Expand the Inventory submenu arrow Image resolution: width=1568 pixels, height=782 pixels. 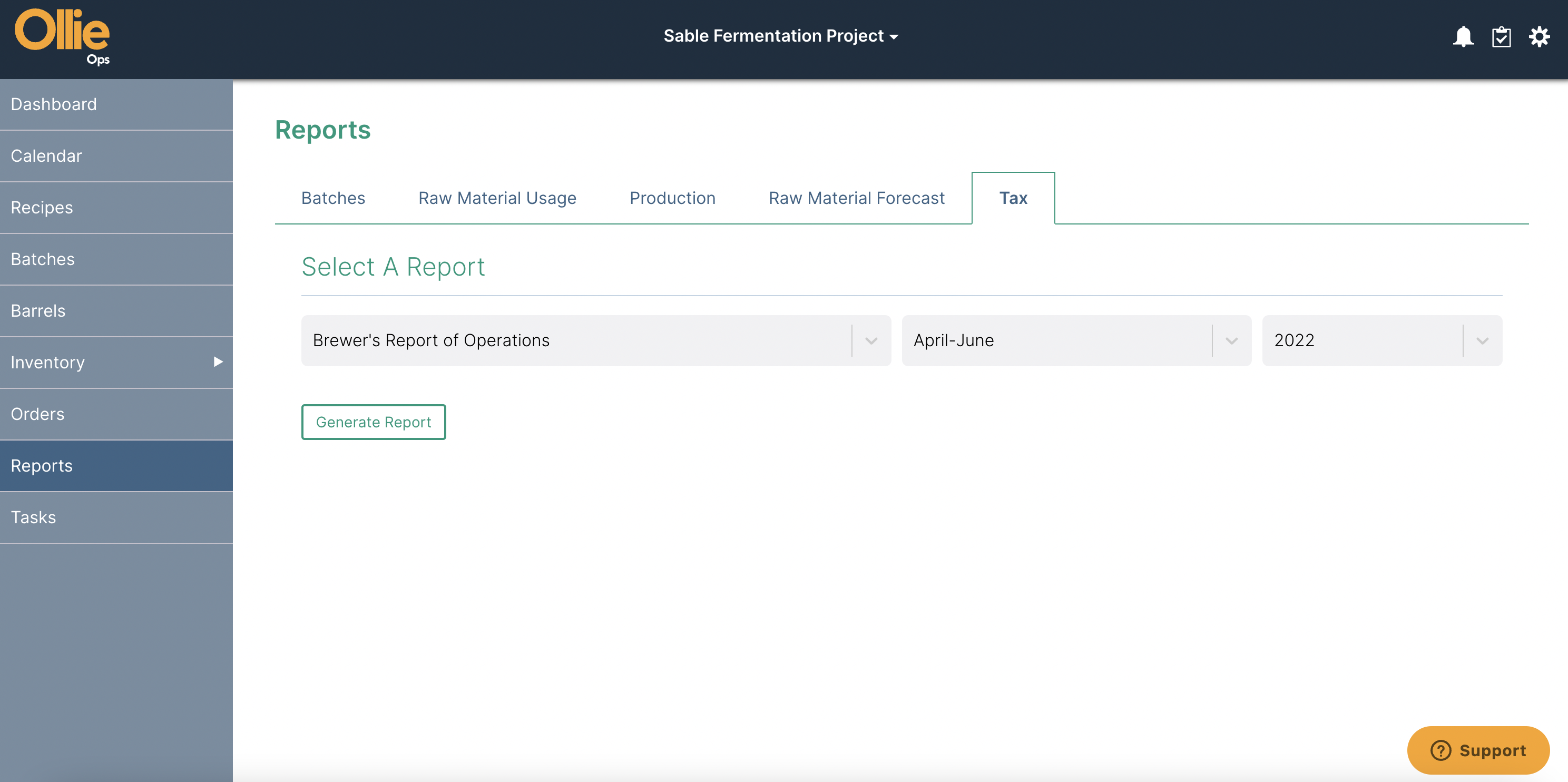pyautogui.click(x=218, y=362)
